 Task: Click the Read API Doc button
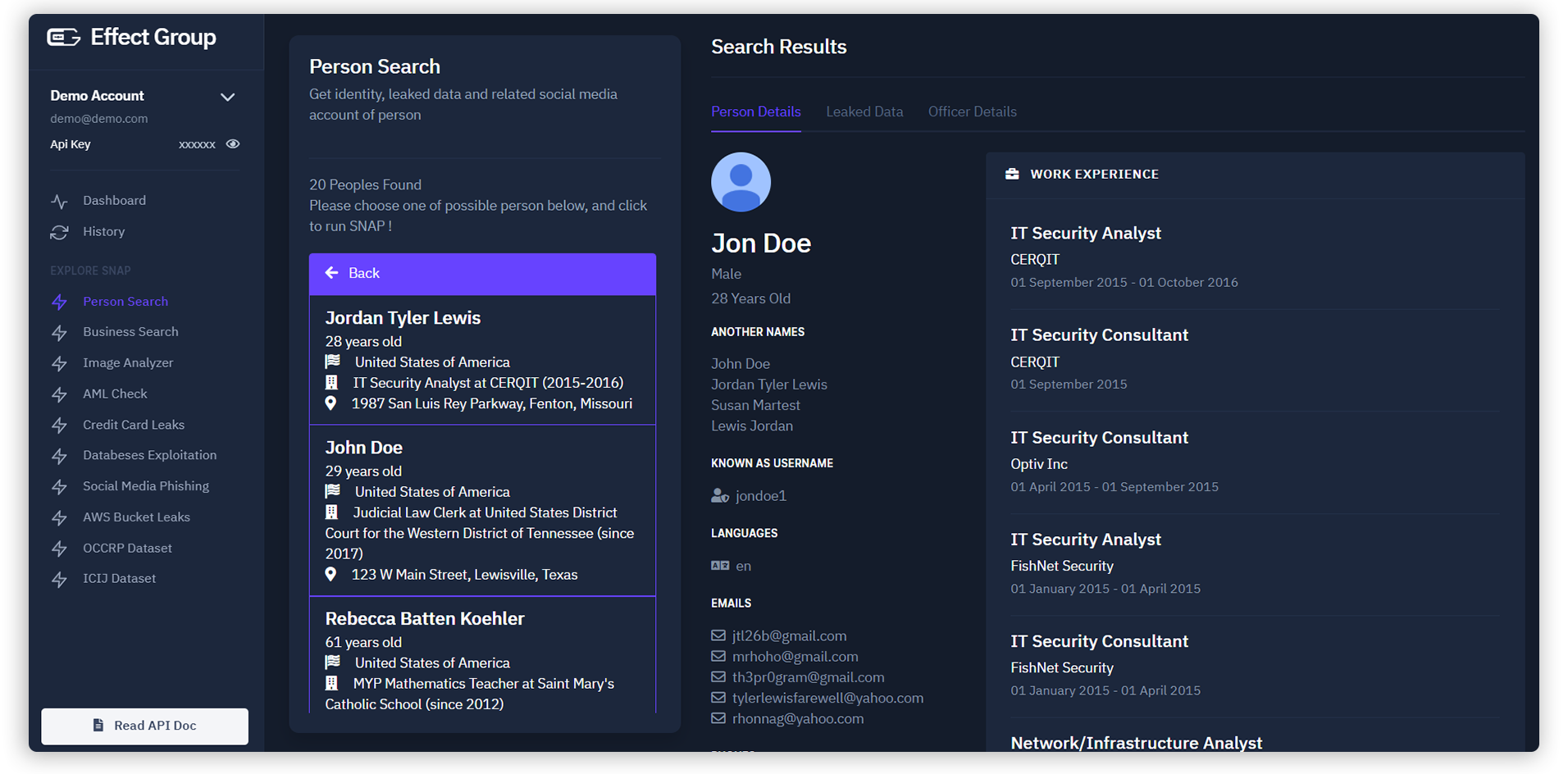pyautogui.click(x=145, y=726)
